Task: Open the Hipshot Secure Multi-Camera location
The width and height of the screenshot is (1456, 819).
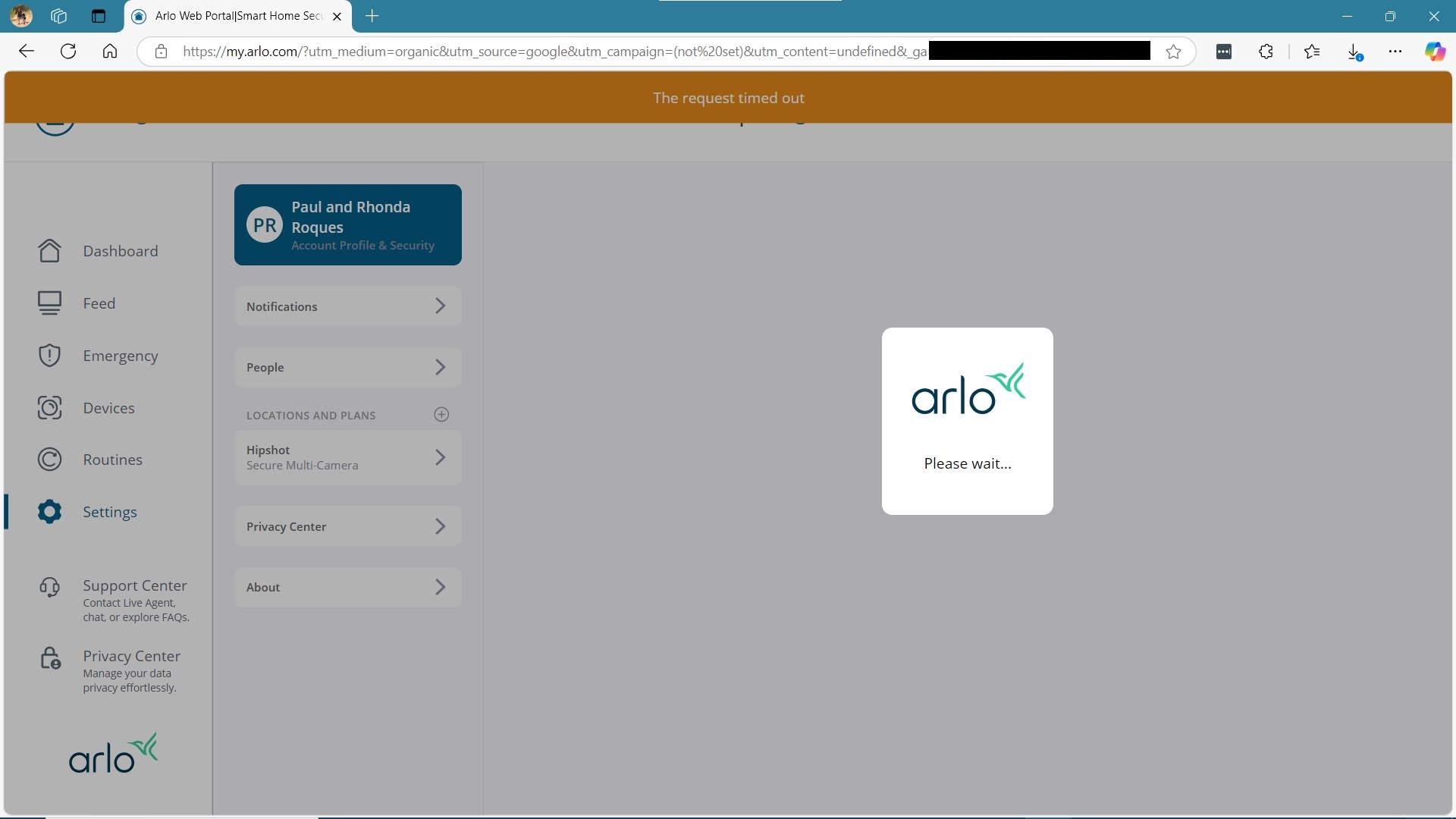Action: click(347, 457)
